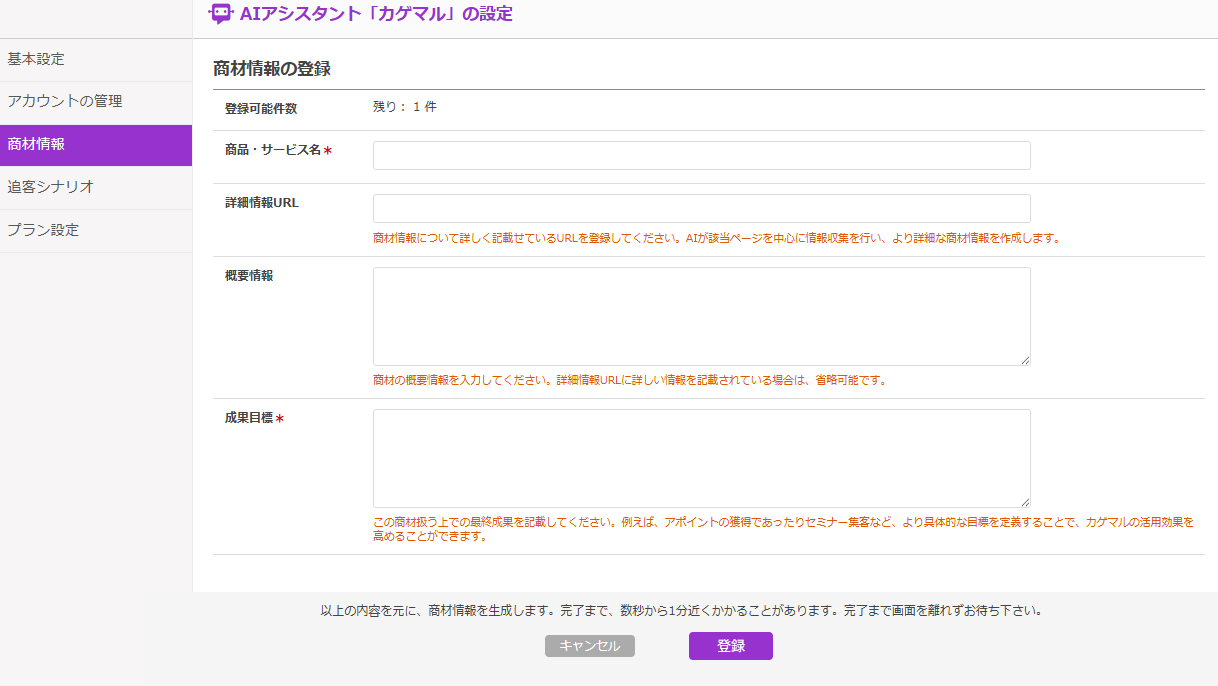Click the Kagemaru robot chat icon
This screenshot has width=1218, height=686.
[x=220, y=14]
